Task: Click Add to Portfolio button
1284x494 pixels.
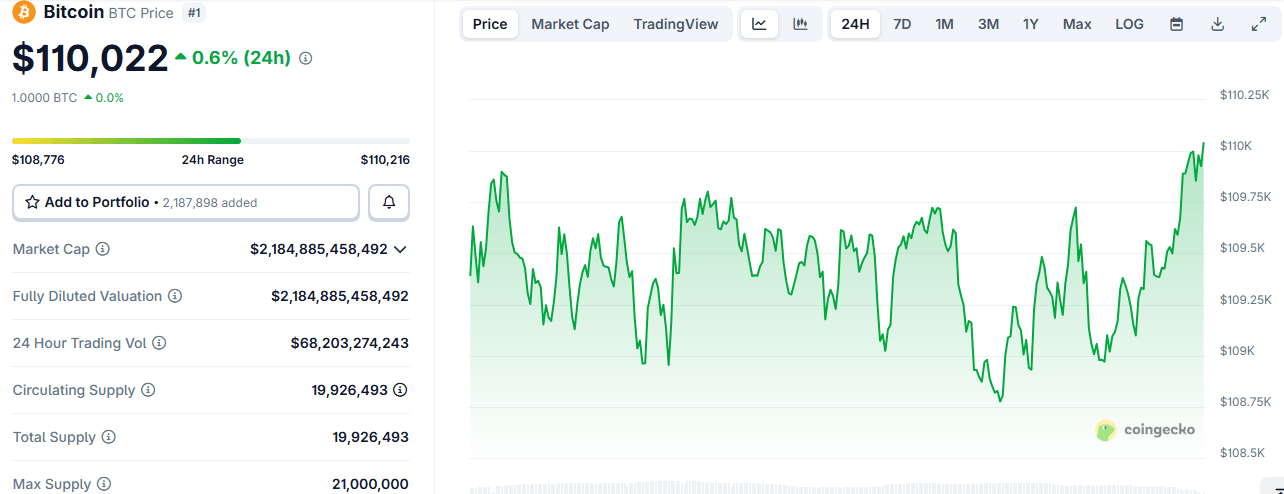Action: [x=185, y=202]
